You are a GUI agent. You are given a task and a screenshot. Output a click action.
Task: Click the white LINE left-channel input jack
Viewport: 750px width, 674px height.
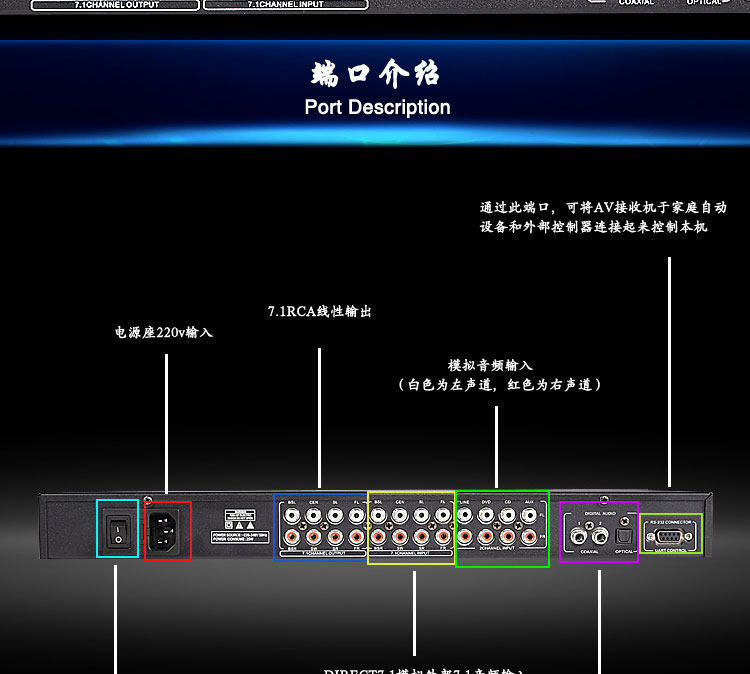[464, 516]
